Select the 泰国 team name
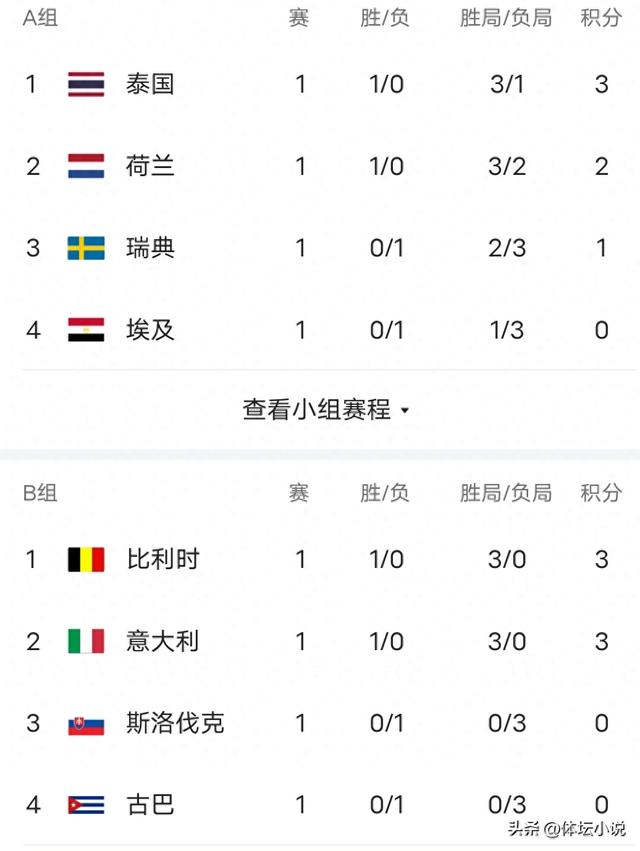 click(x=150, y=84)
